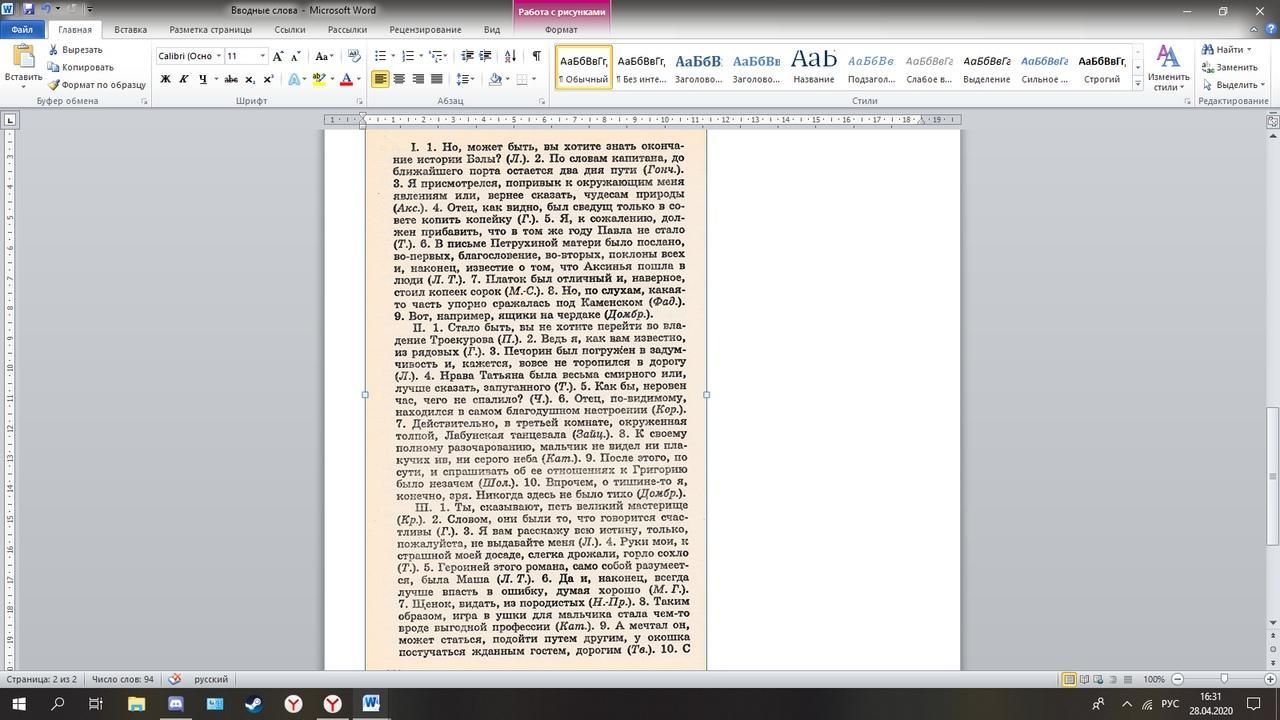Open Steam from the taskbar

254,704
